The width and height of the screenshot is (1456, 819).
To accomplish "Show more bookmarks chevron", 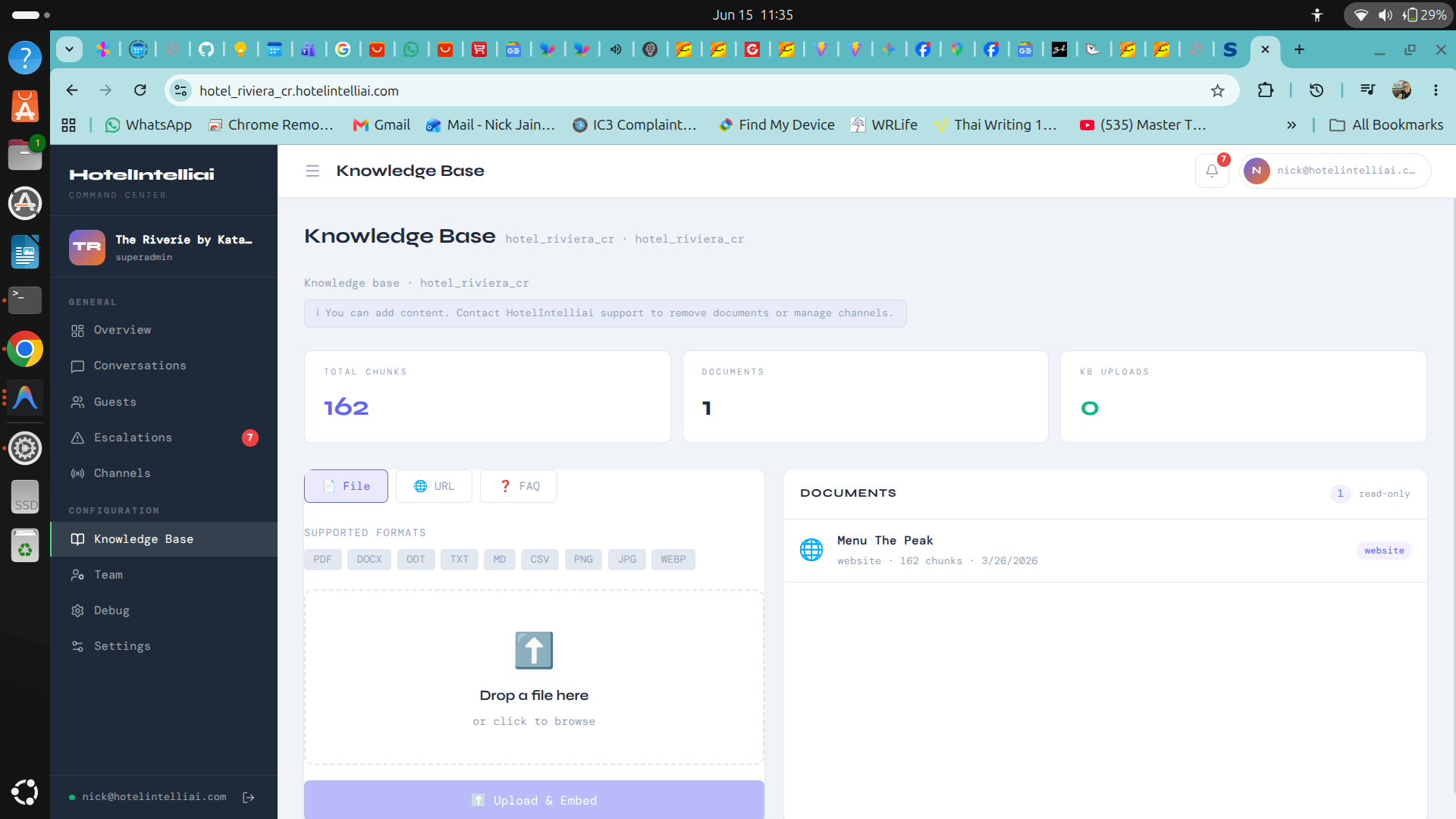I will [x=1291, y=125].
